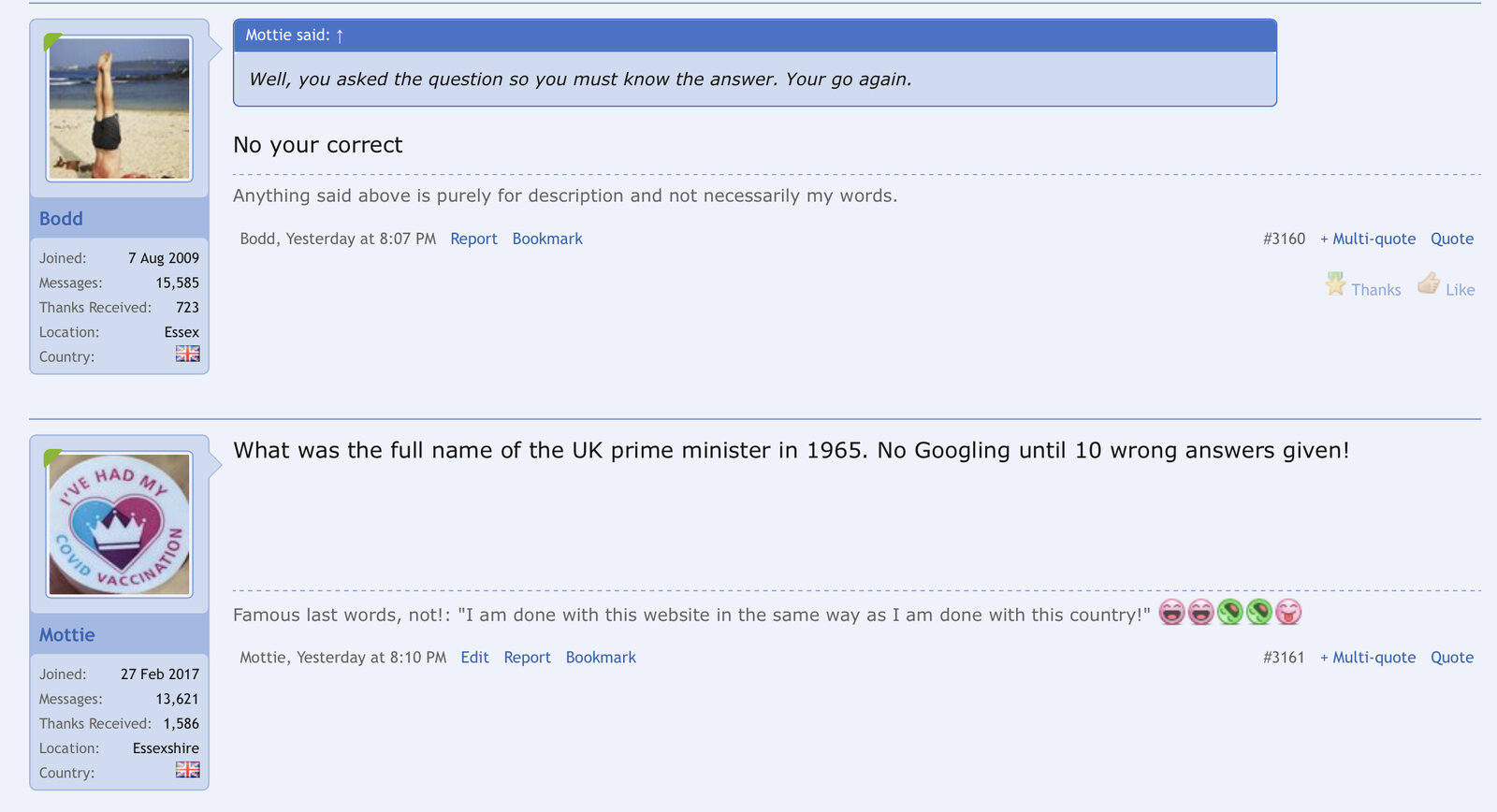Click the green online indicator on Bodd's avatar

click(51, 41)
